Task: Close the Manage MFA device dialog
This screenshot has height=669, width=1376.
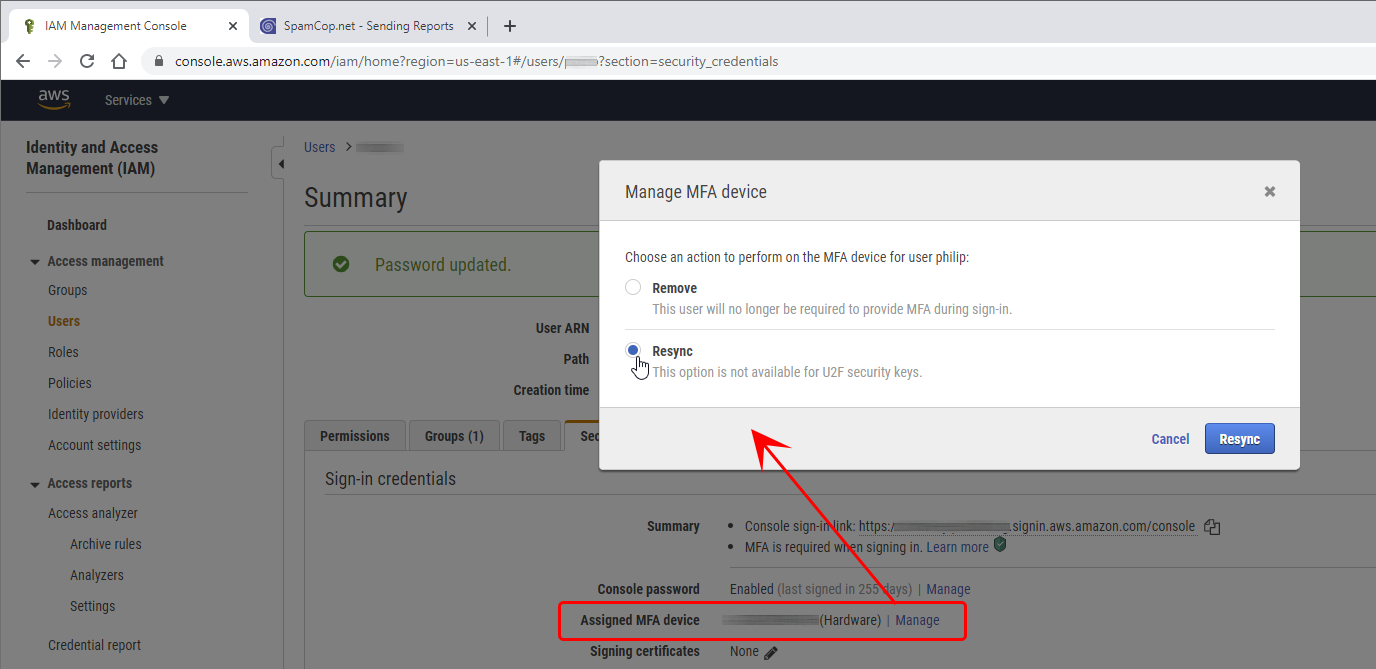Action: pos(1269,191)
